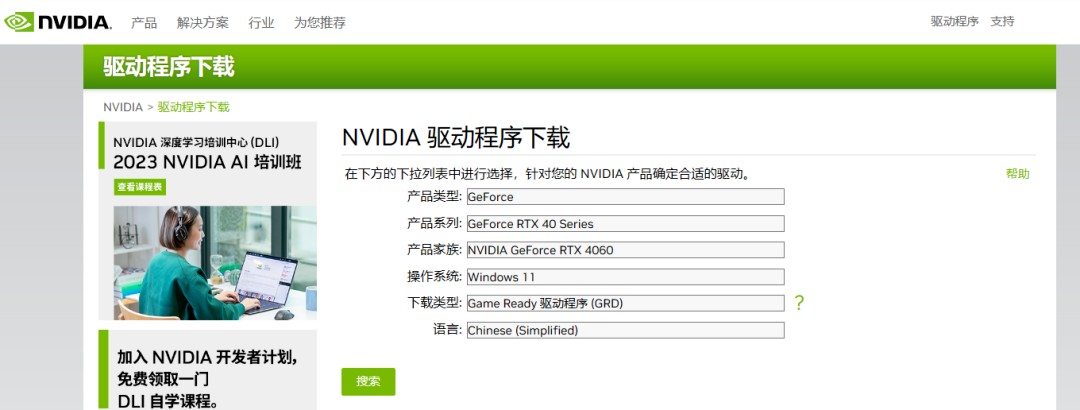1080x410 pixels.
Task: Open the 产品家族 RTX 4060 dropdown
Action: [x=625, y=250]
